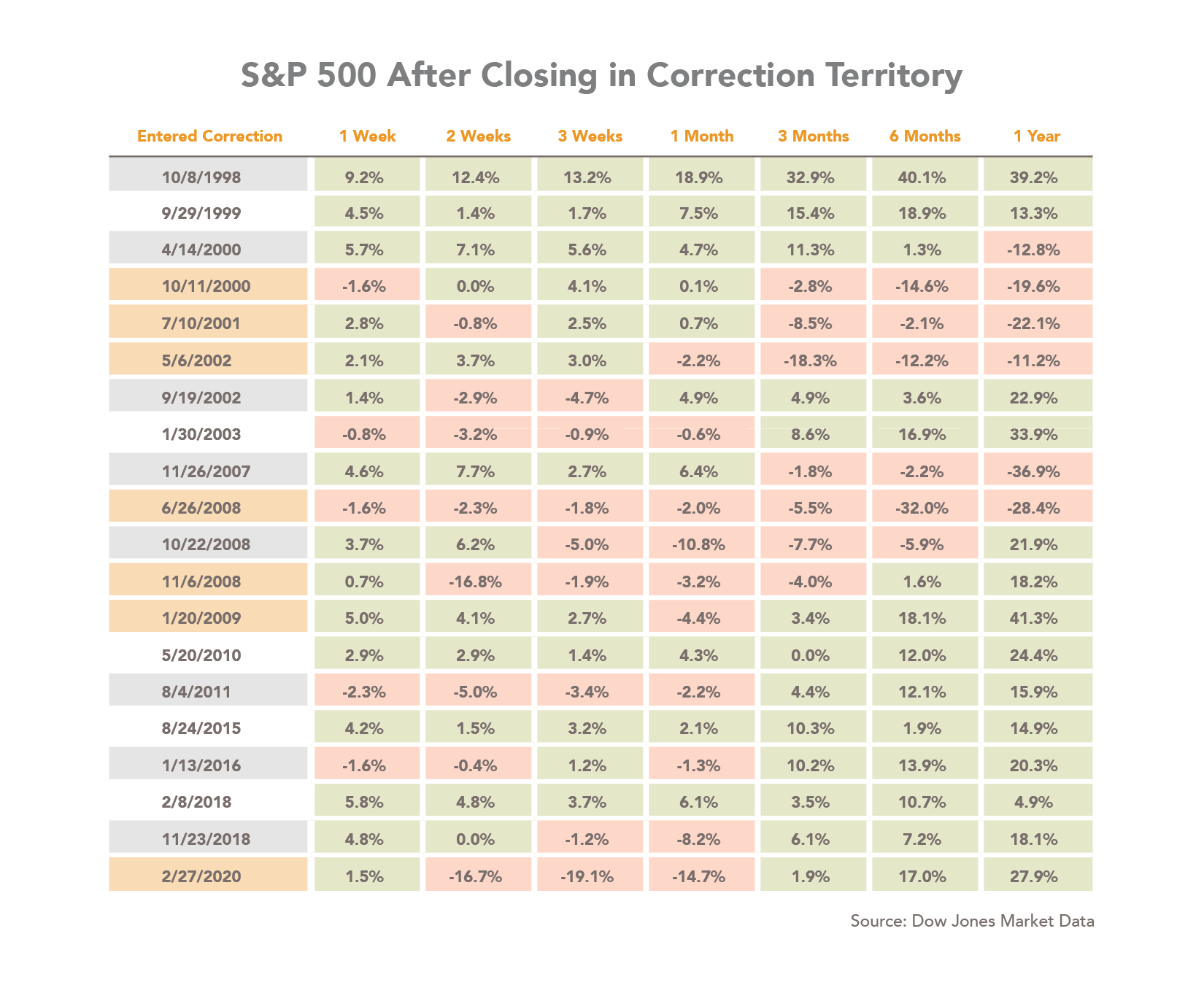The width and height of the screenshot is (1204, 985).
Task: Click the -32.0% six-month return cell
Action: click(925, 508)
